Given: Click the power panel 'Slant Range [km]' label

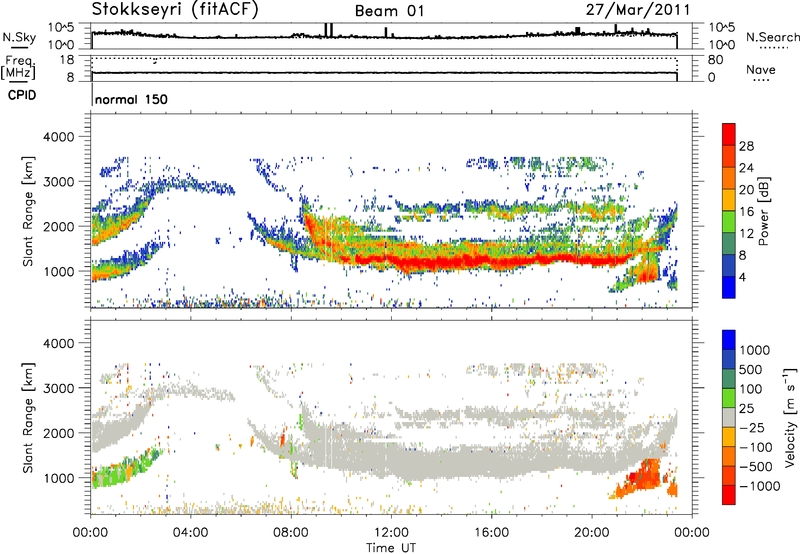Looking at the screenshot, I should coord(28,211).
